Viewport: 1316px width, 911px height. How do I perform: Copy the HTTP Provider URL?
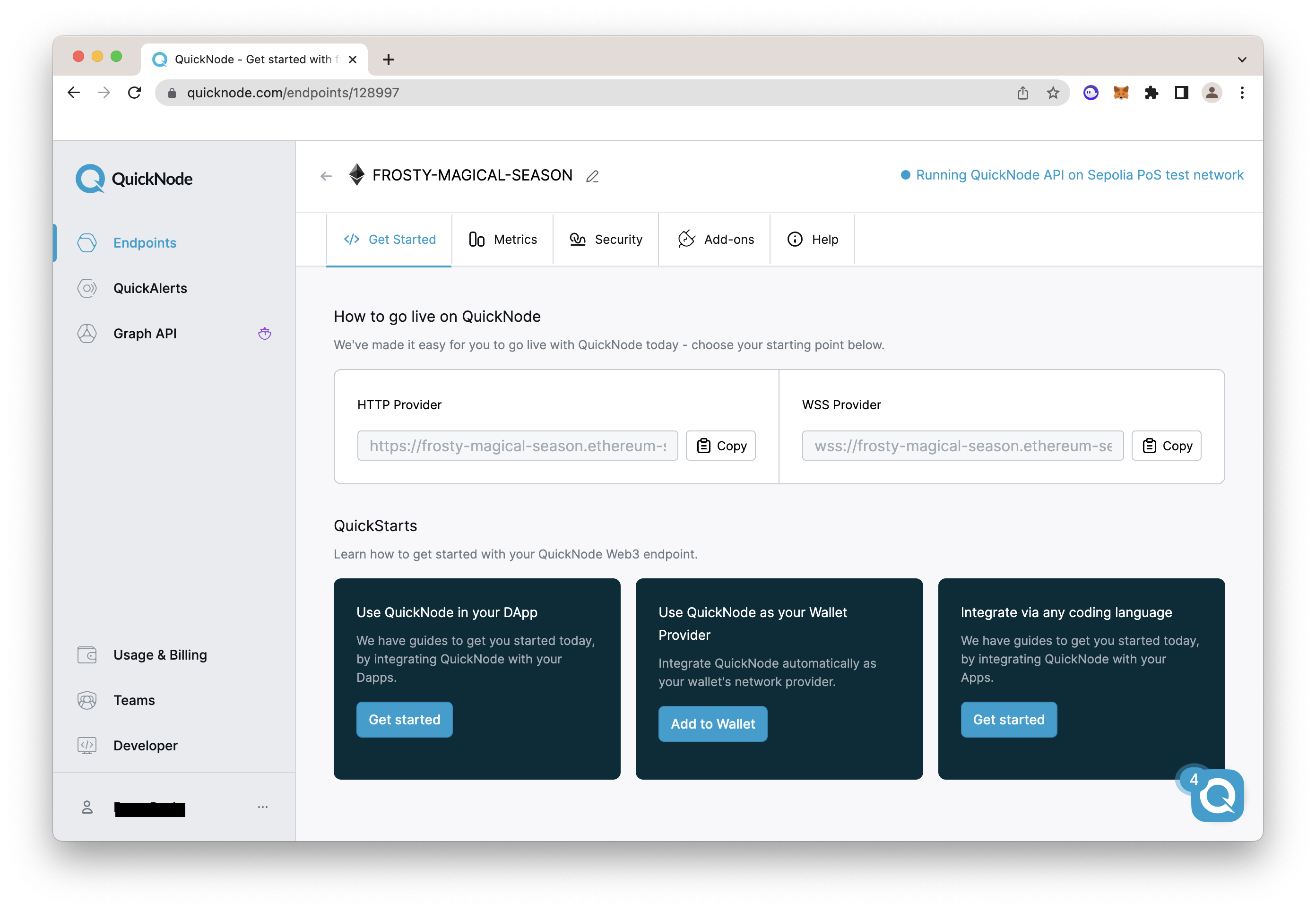point(720,446)
